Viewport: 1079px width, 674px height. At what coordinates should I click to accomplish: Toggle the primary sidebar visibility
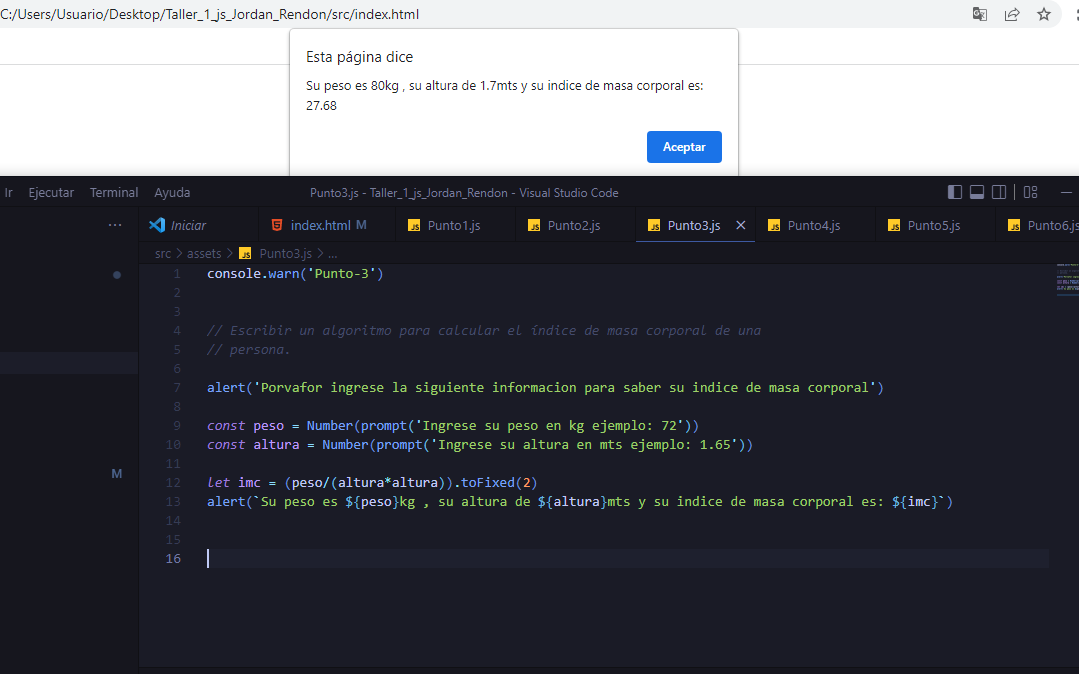coord(954,191)
